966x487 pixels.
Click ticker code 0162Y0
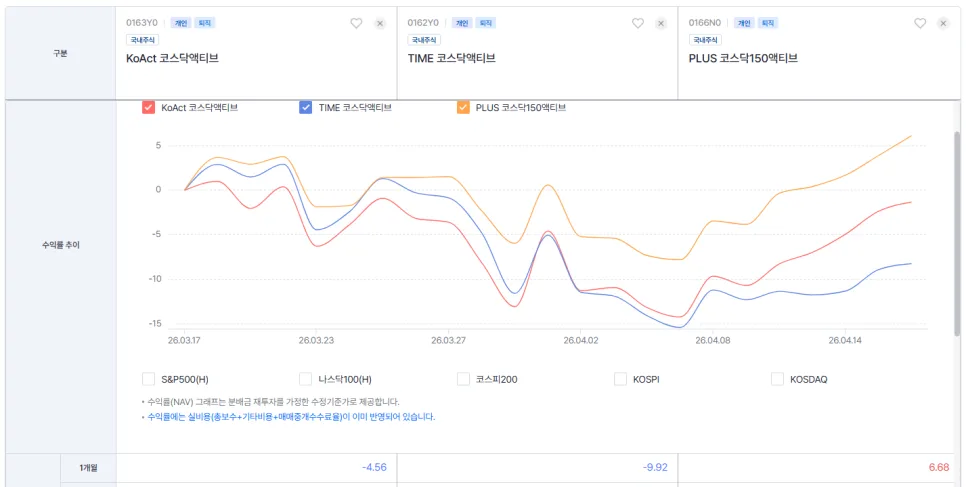coord(423,23)
